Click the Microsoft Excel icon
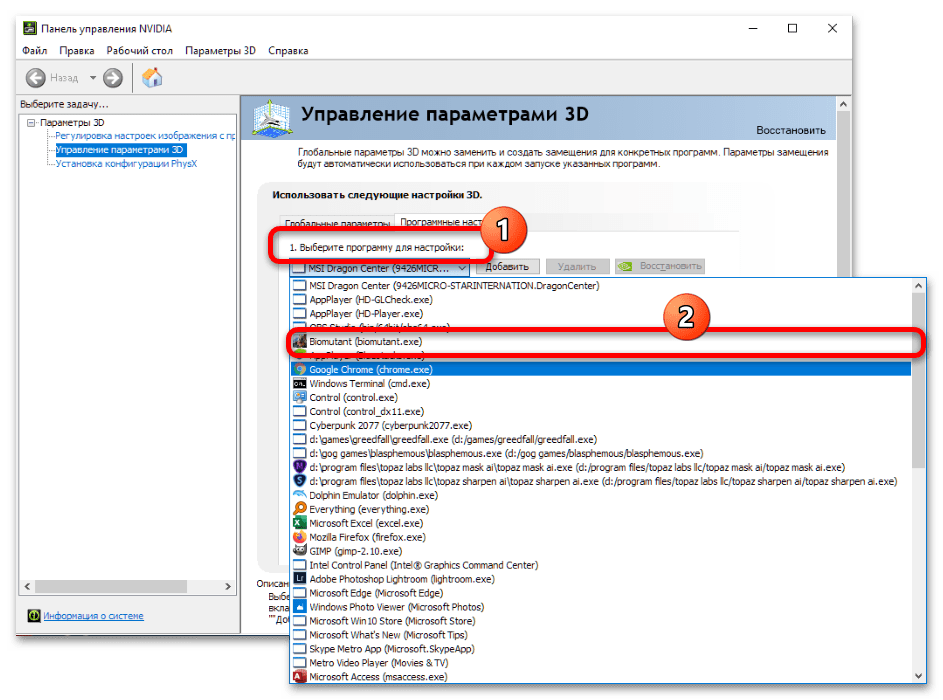 click(x=299, y=523)
